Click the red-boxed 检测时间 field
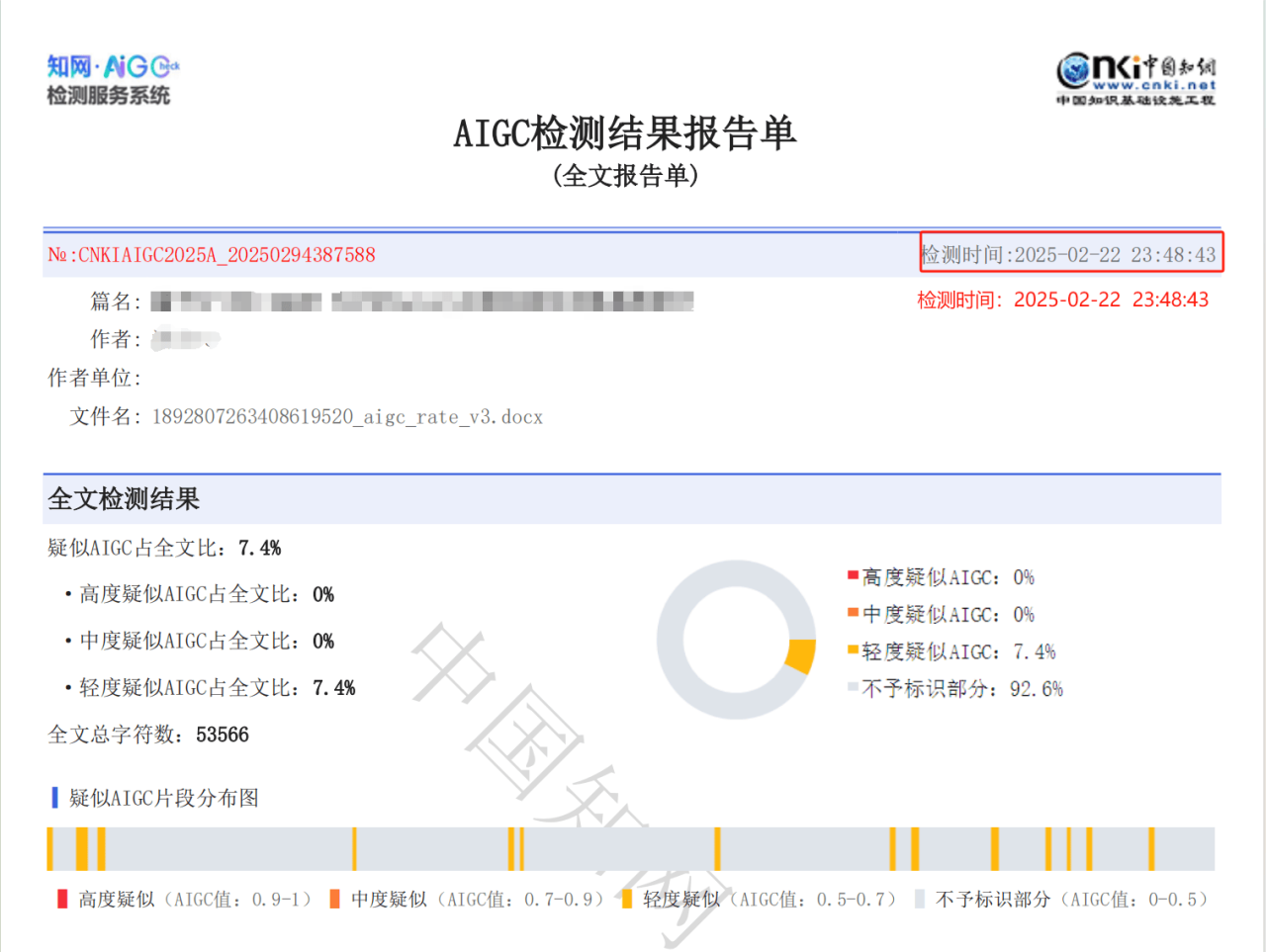1266x952 pixels. click(x=1071, y=253)
